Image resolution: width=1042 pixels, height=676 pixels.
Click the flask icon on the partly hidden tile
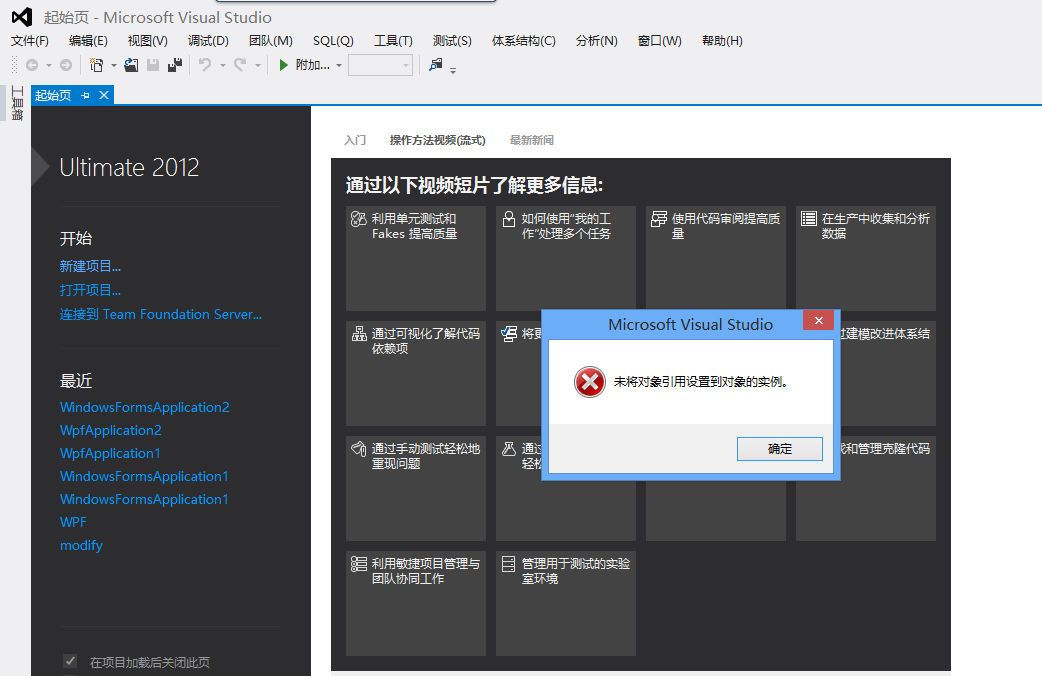click(508, 449)
